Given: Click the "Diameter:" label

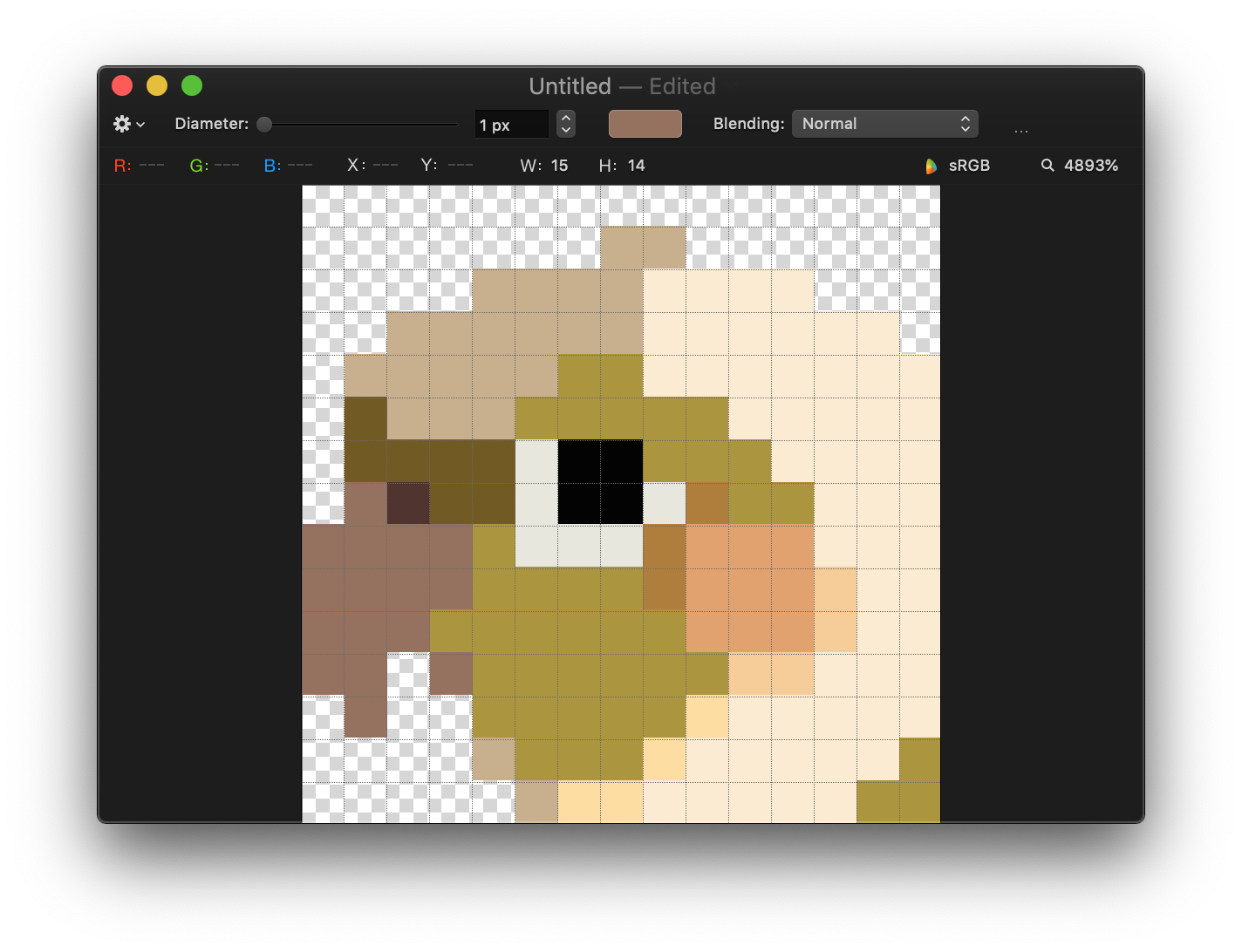Looking at the screenshot, I should (x=212, y=124).
